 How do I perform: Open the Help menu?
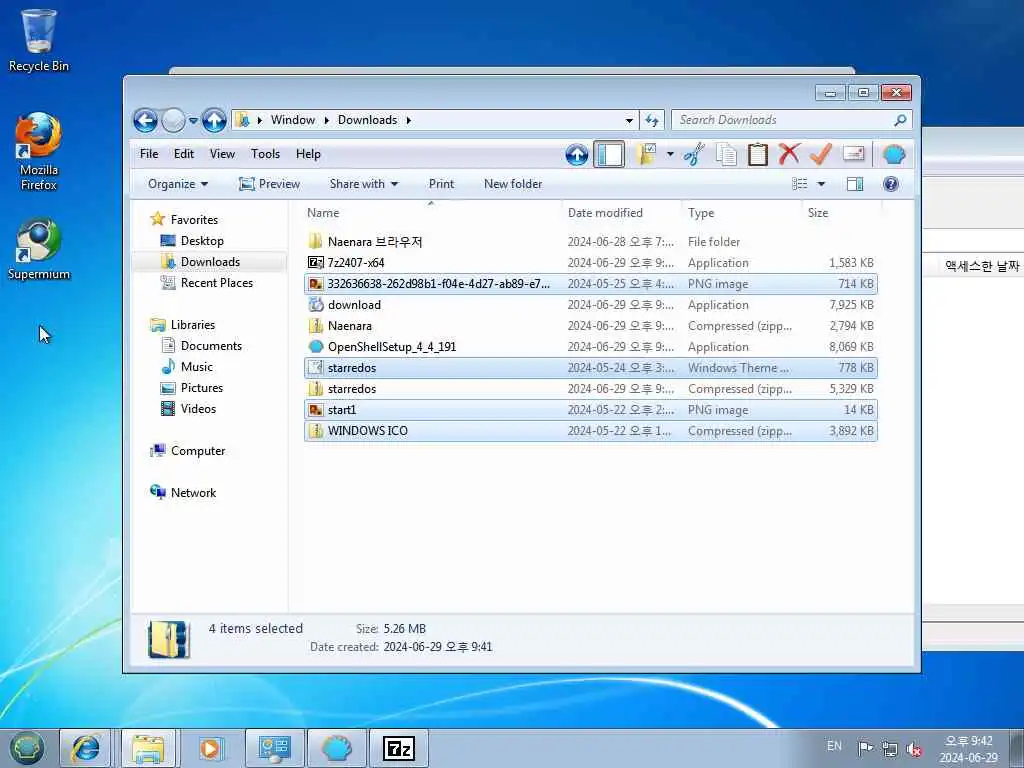pyautogui.click(x=308, y=154)
